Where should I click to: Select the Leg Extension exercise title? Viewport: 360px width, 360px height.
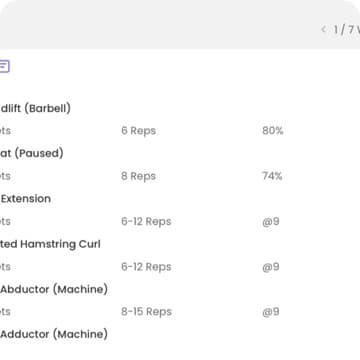click(25, 199)
